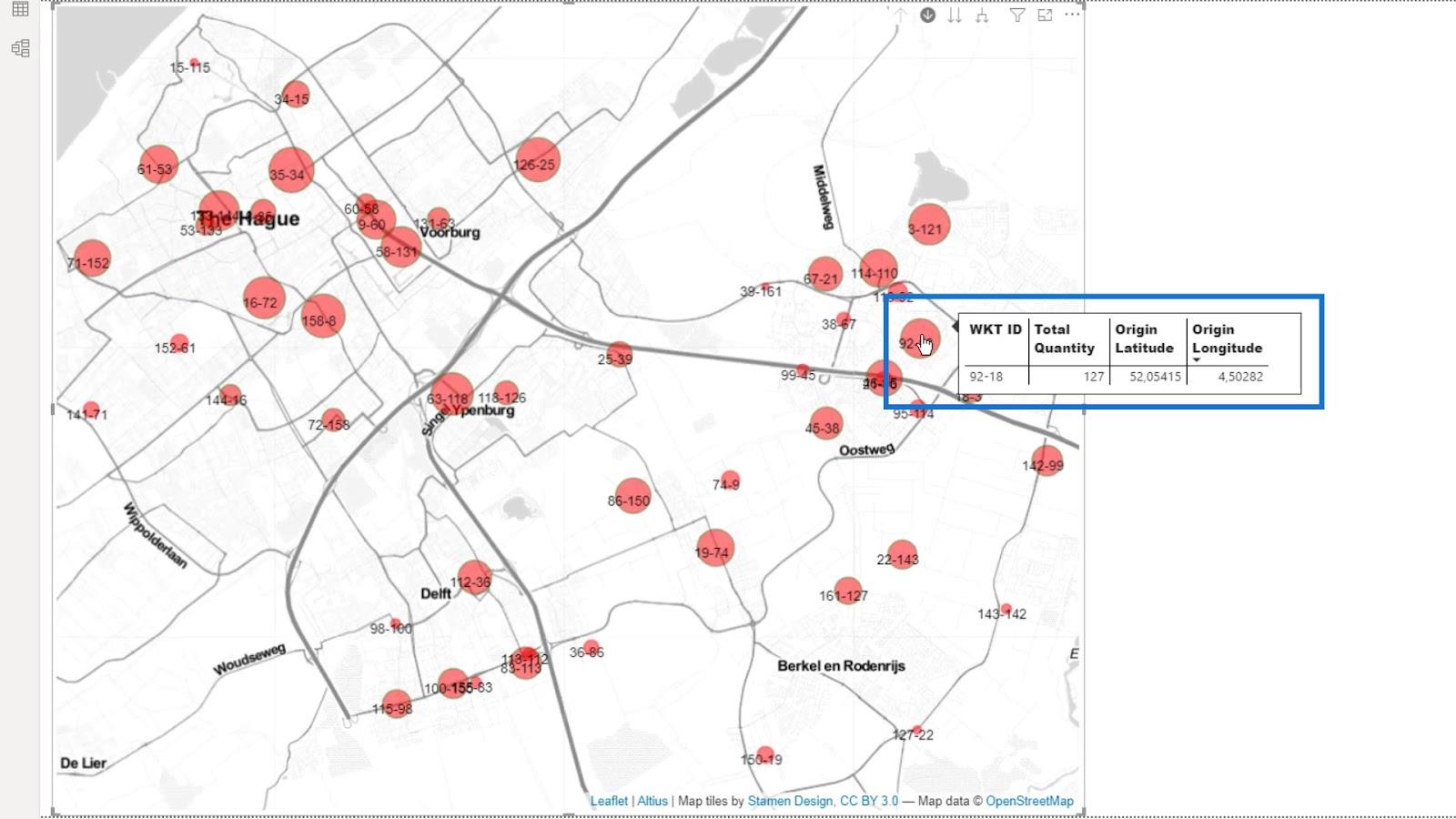Viewport: 1456px width, 819px height.
Task: Switch to Data view icon in sidebar
Action: pos(20,10)
